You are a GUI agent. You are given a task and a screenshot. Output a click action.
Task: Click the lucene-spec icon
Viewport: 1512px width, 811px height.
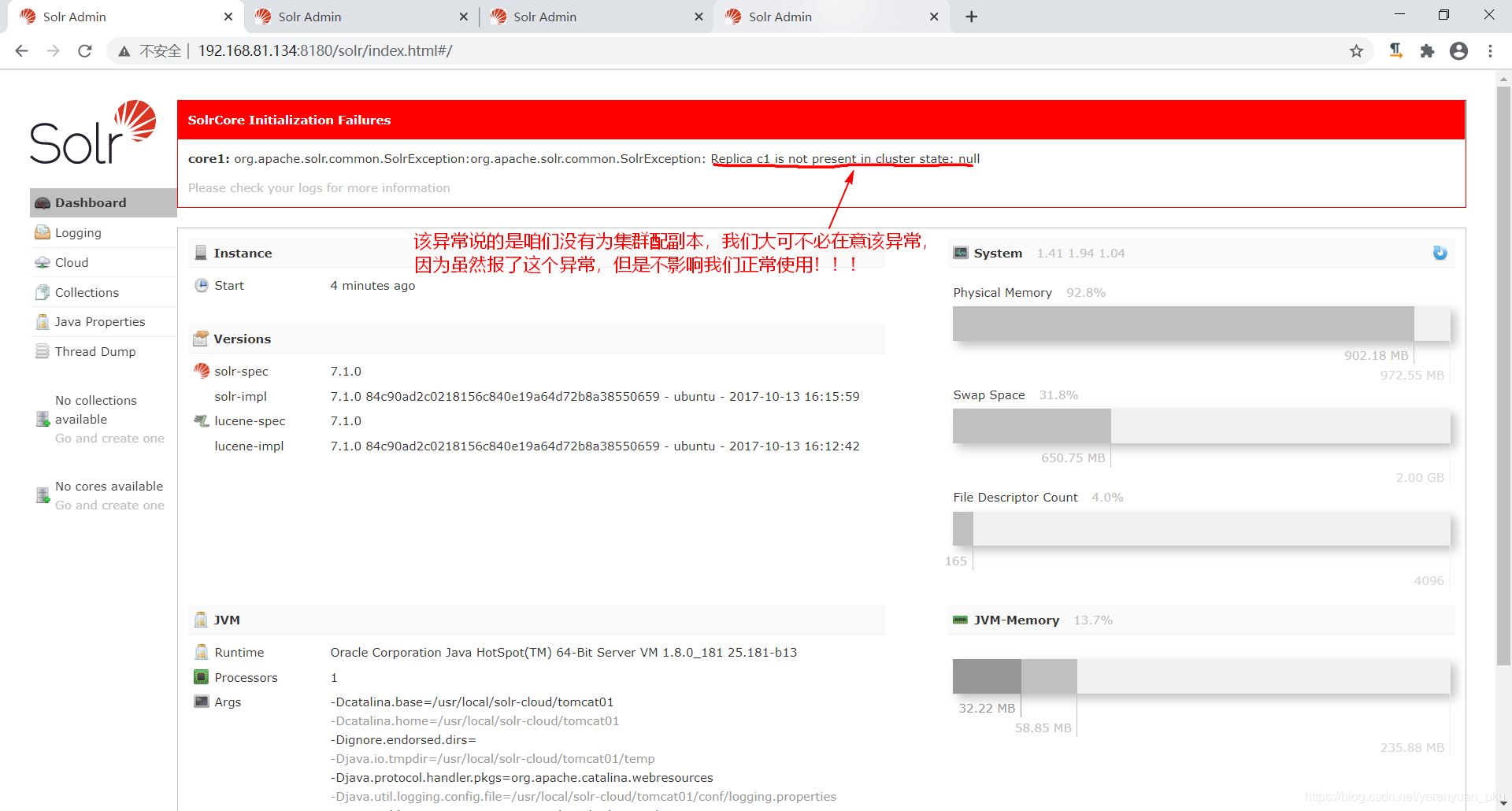202,421
